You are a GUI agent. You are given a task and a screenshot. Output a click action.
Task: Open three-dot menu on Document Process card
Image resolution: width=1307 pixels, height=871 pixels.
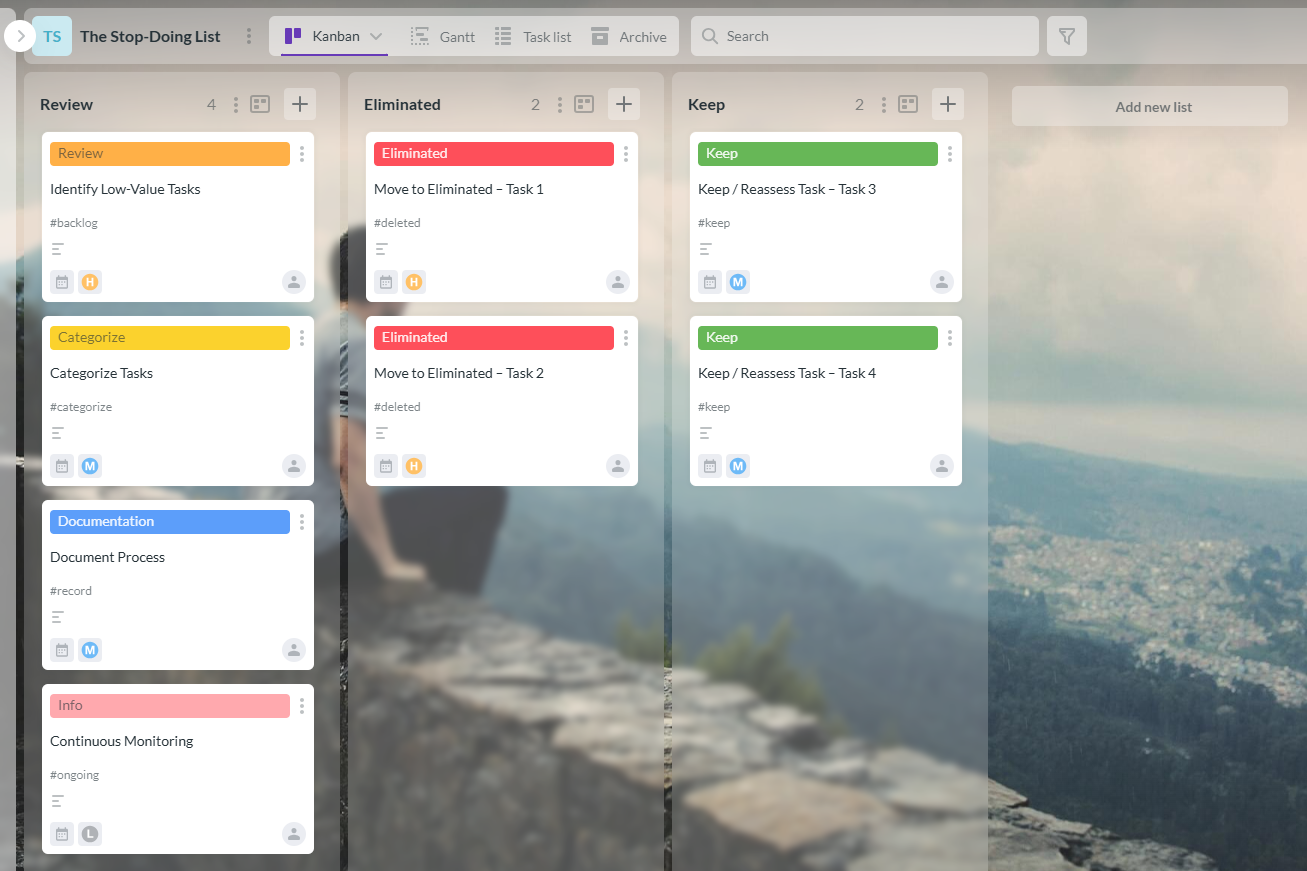302,522
